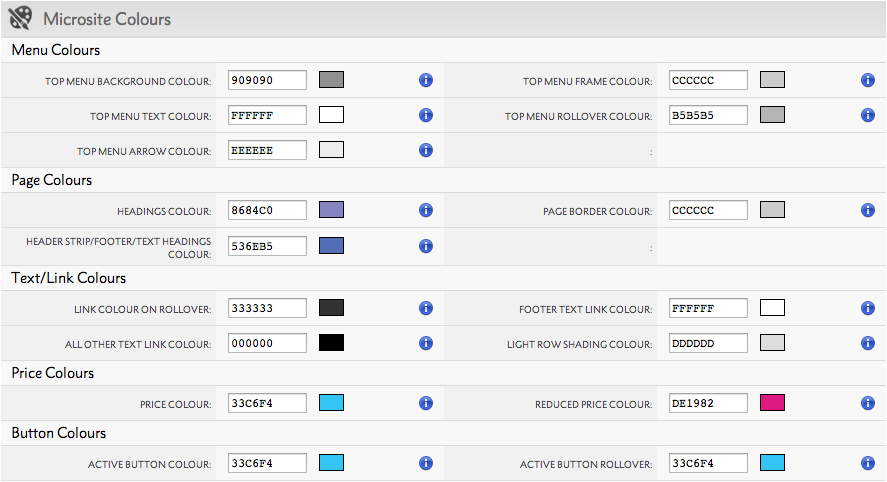The image size is (887, 482).
Task: Click the Top Menu Background grey swatch
Action: point(331,80)
